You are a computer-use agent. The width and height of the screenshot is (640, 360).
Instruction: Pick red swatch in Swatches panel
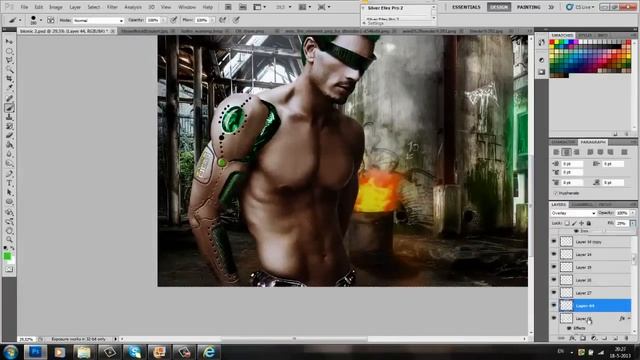tap(552, 42)
